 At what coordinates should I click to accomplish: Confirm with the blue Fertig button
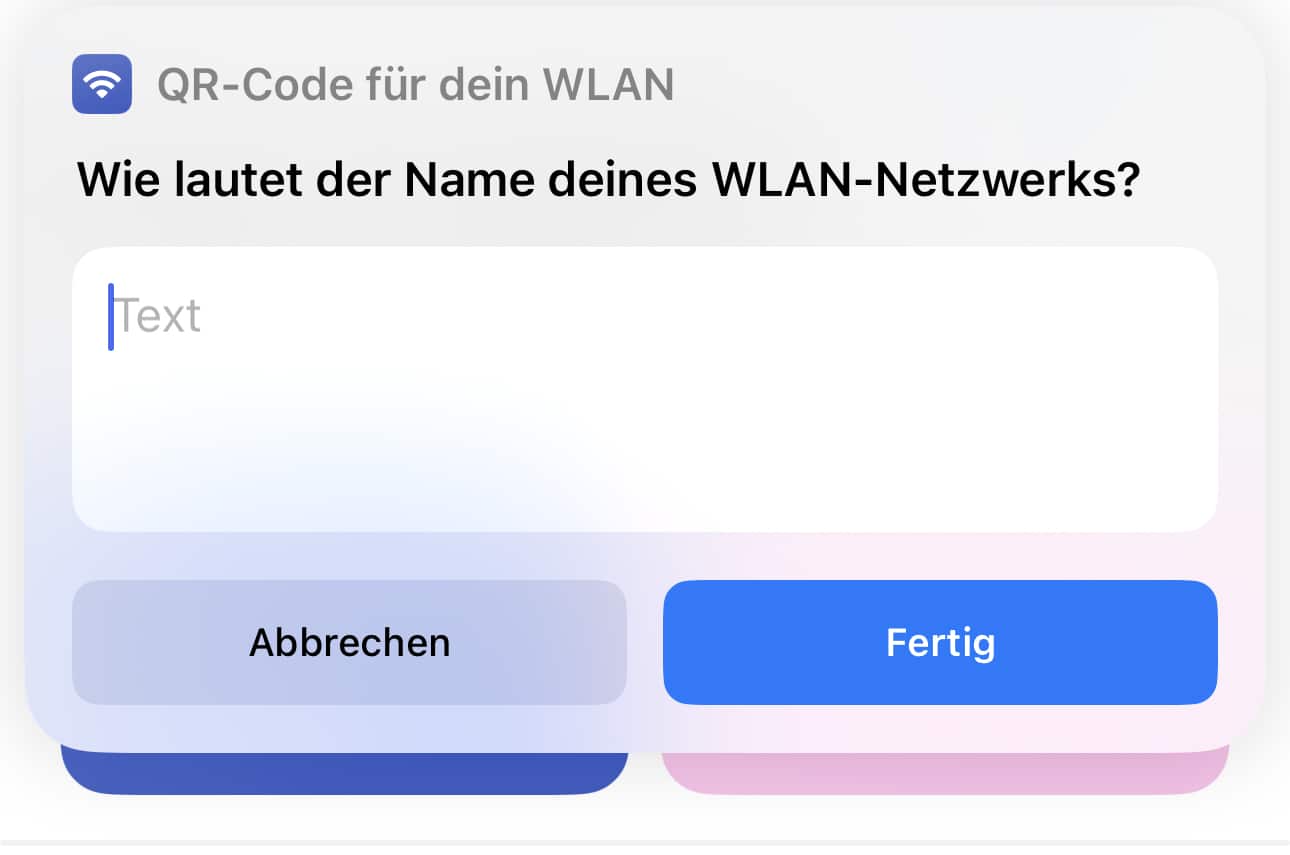point(940,642)
